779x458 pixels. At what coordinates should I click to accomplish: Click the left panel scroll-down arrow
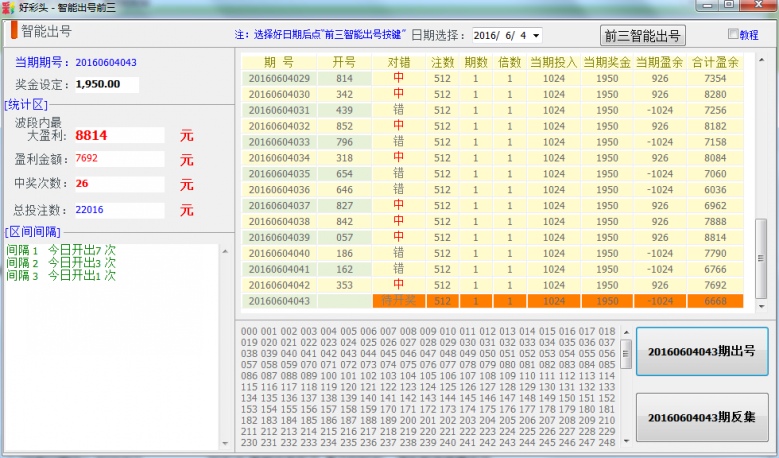224,442
